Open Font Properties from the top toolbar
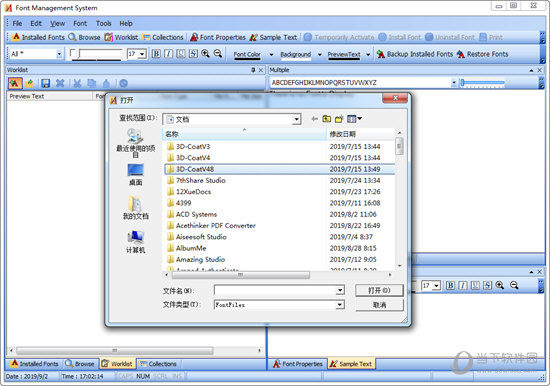Screen dimensions: 550x386 coord(218,37)
